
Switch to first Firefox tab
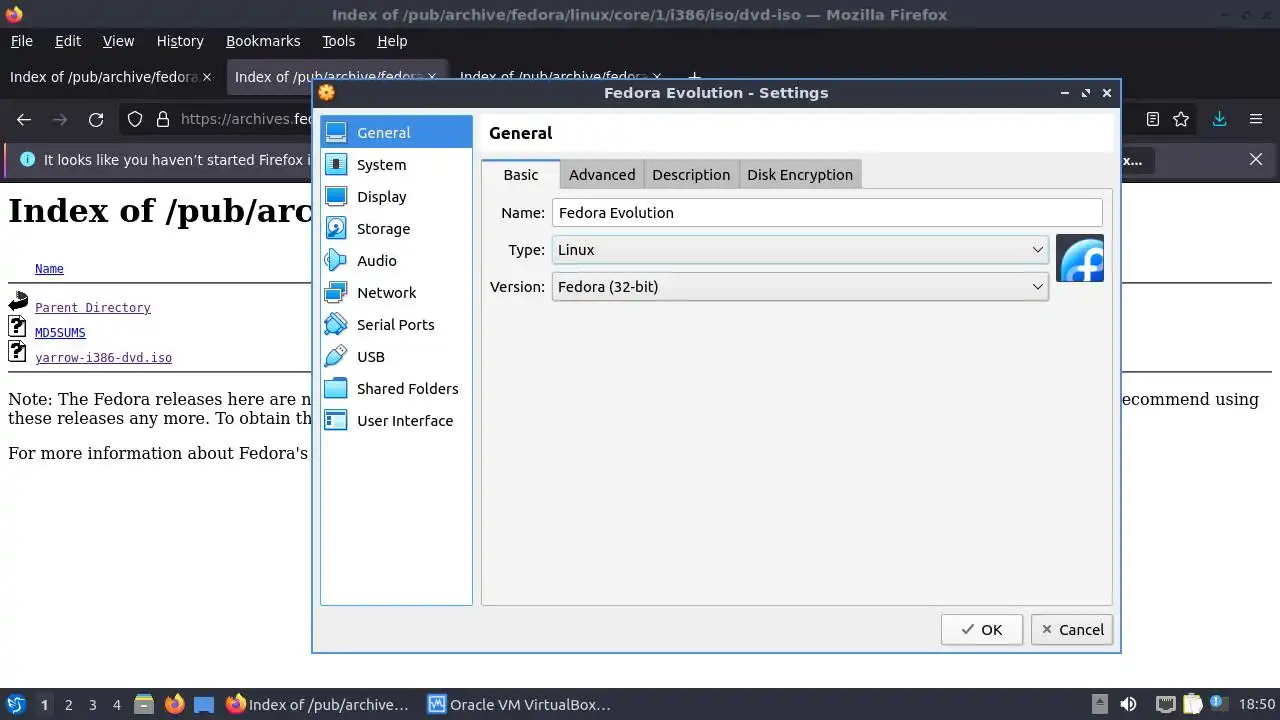click(104, 77)
